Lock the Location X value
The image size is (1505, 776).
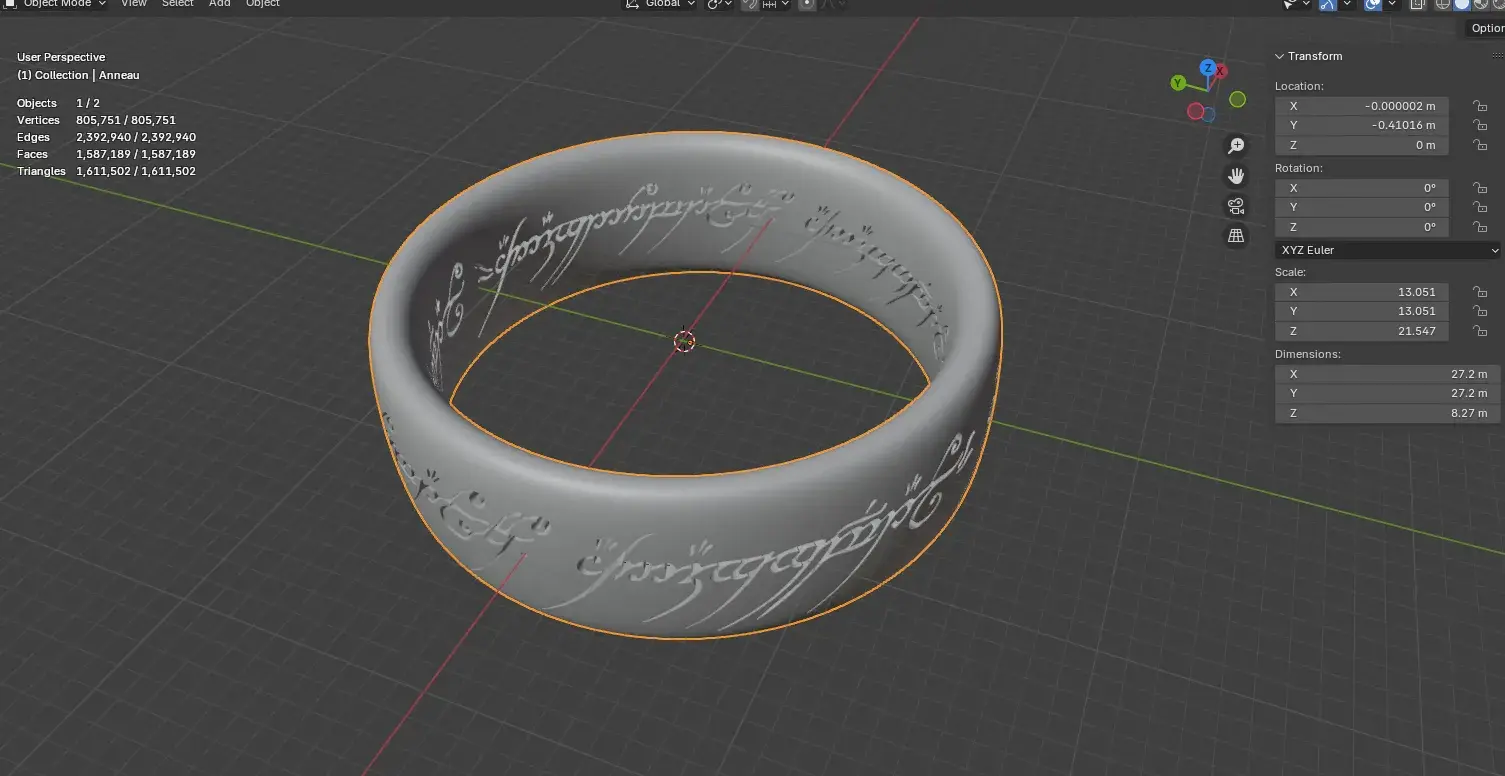coord(1479,106)
